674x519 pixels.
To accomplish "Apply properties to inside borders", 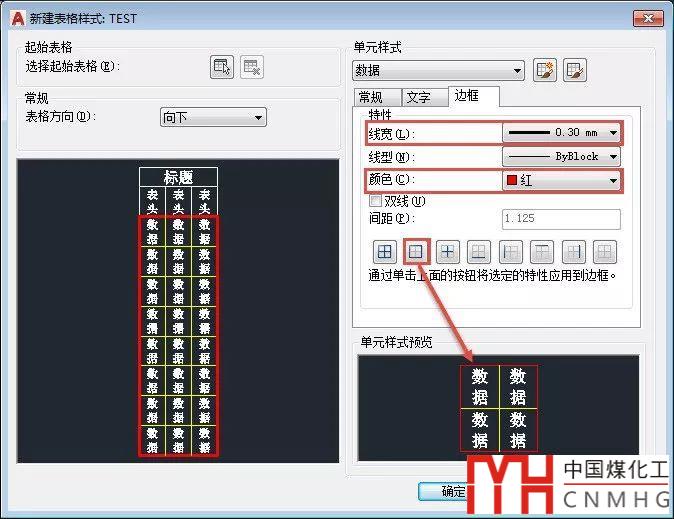I will (x=447, y=252).
